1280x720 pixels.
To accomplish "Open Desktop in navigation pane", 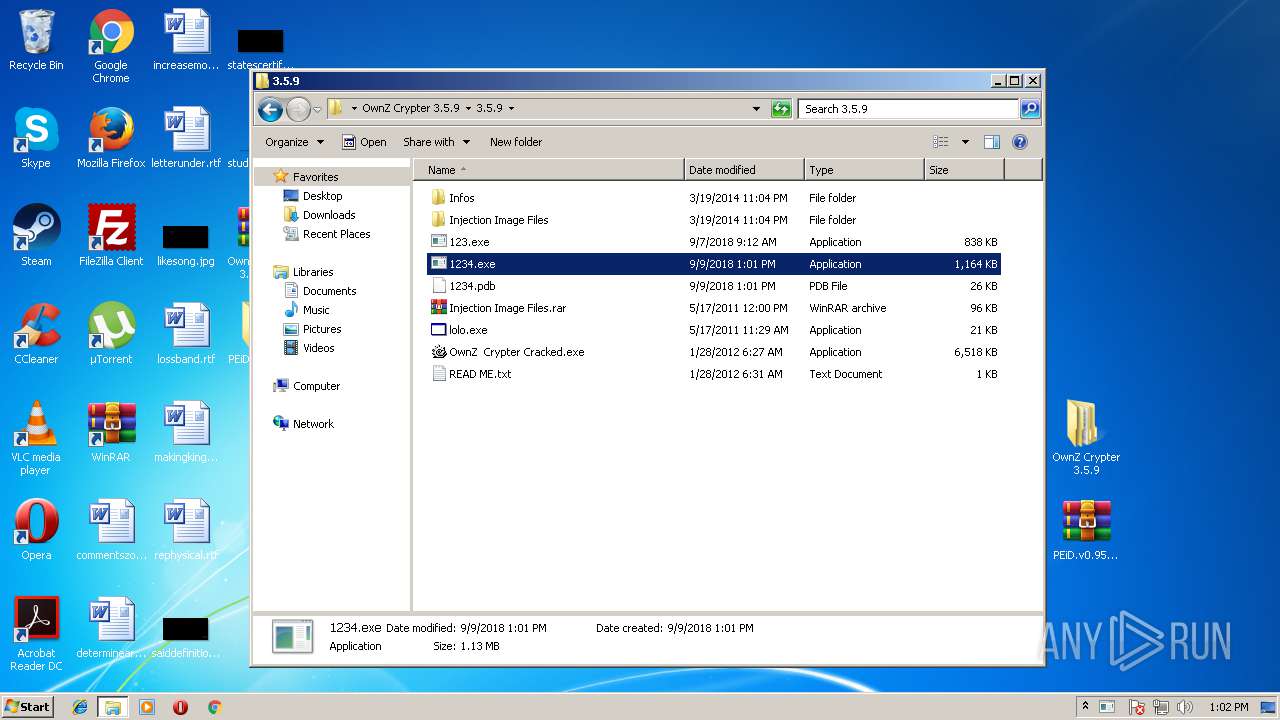I will (x=322, y=196).
